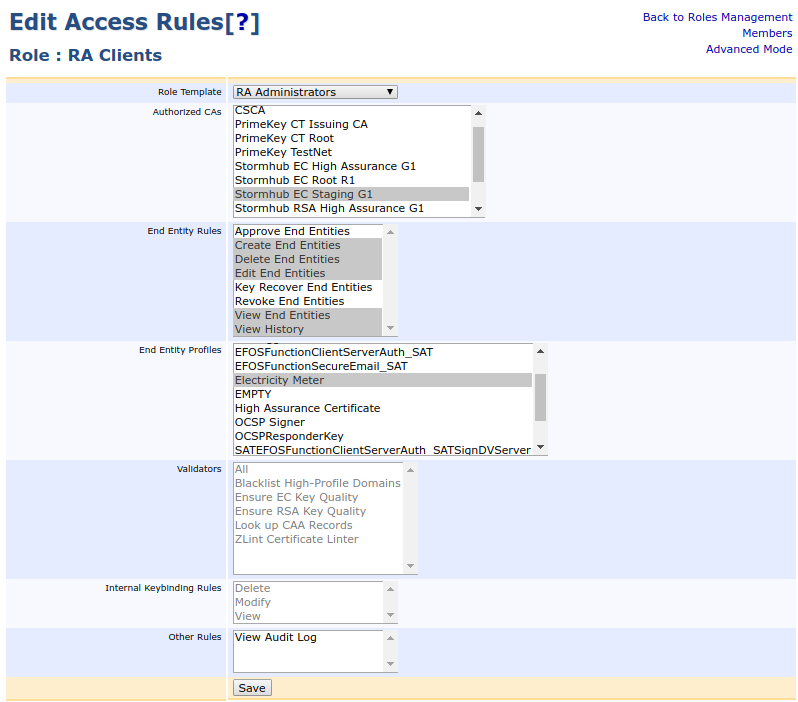Switch to Advanced Mode
The image size is (798, 702).
(748, 49)
